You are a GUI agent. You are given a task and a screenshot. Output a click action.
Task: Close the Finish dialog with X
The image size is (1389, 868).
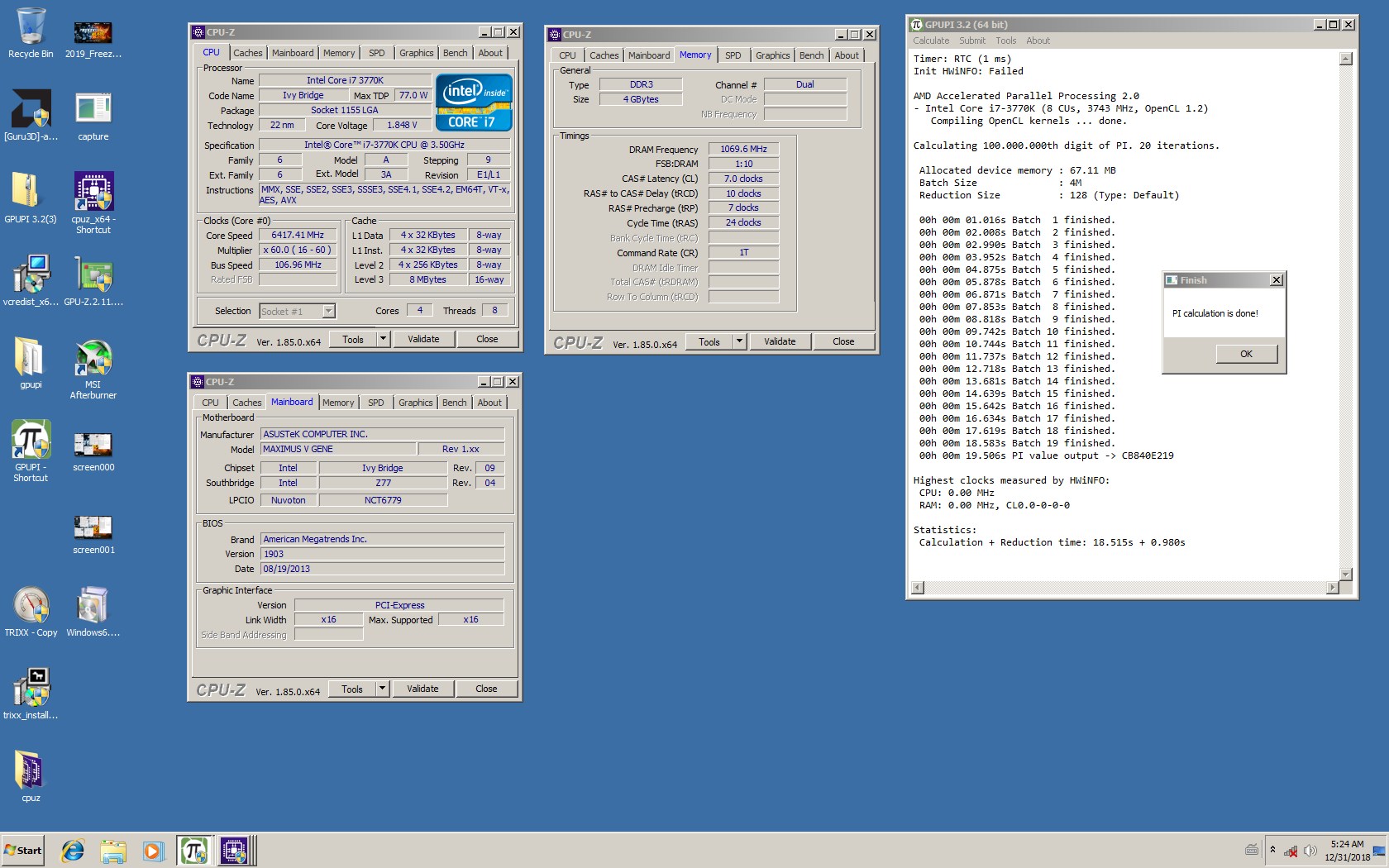pos(1277,280)
